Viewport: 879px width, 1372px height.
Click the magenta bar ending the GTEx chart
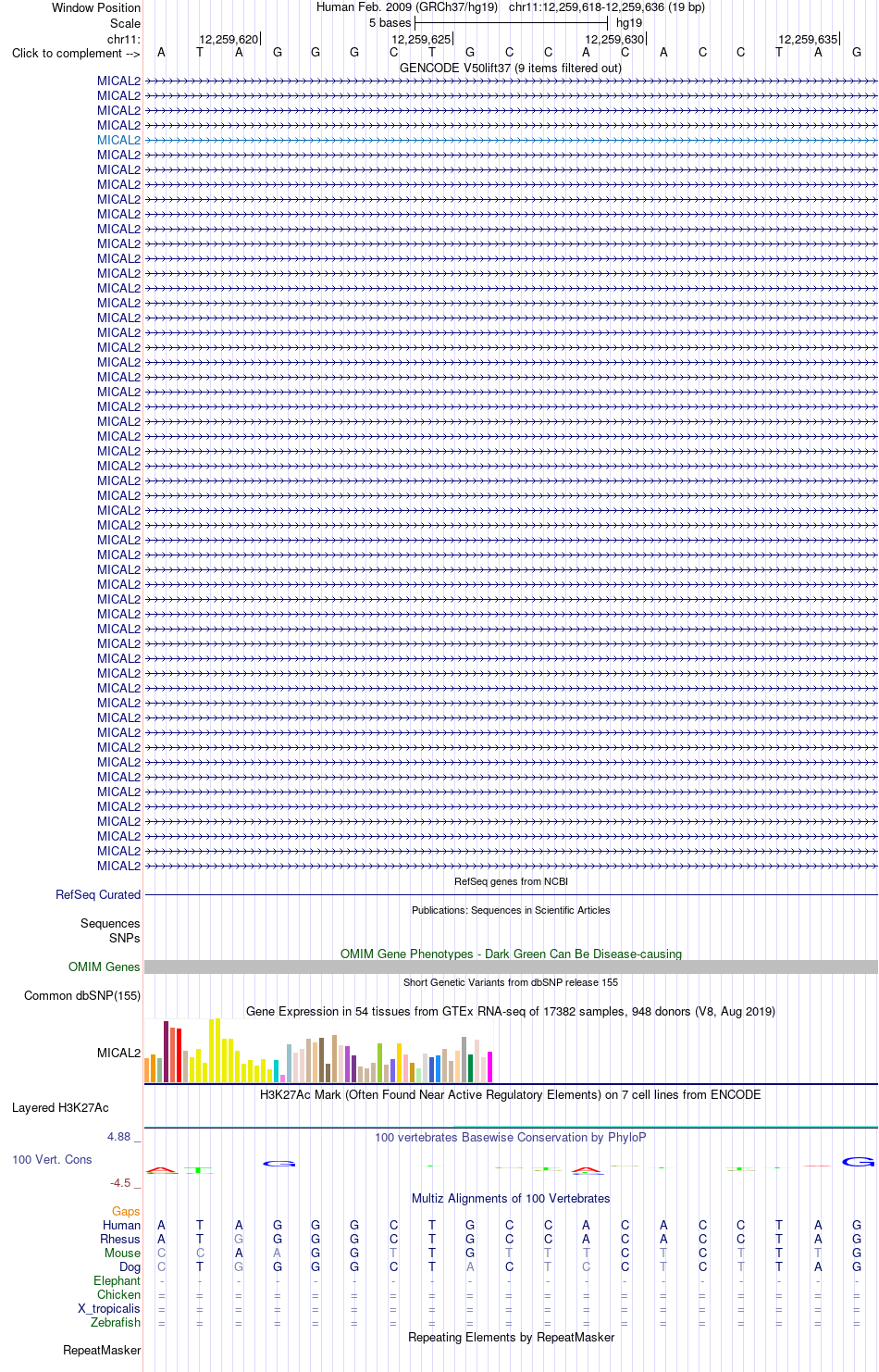[x=490, y=1066]
